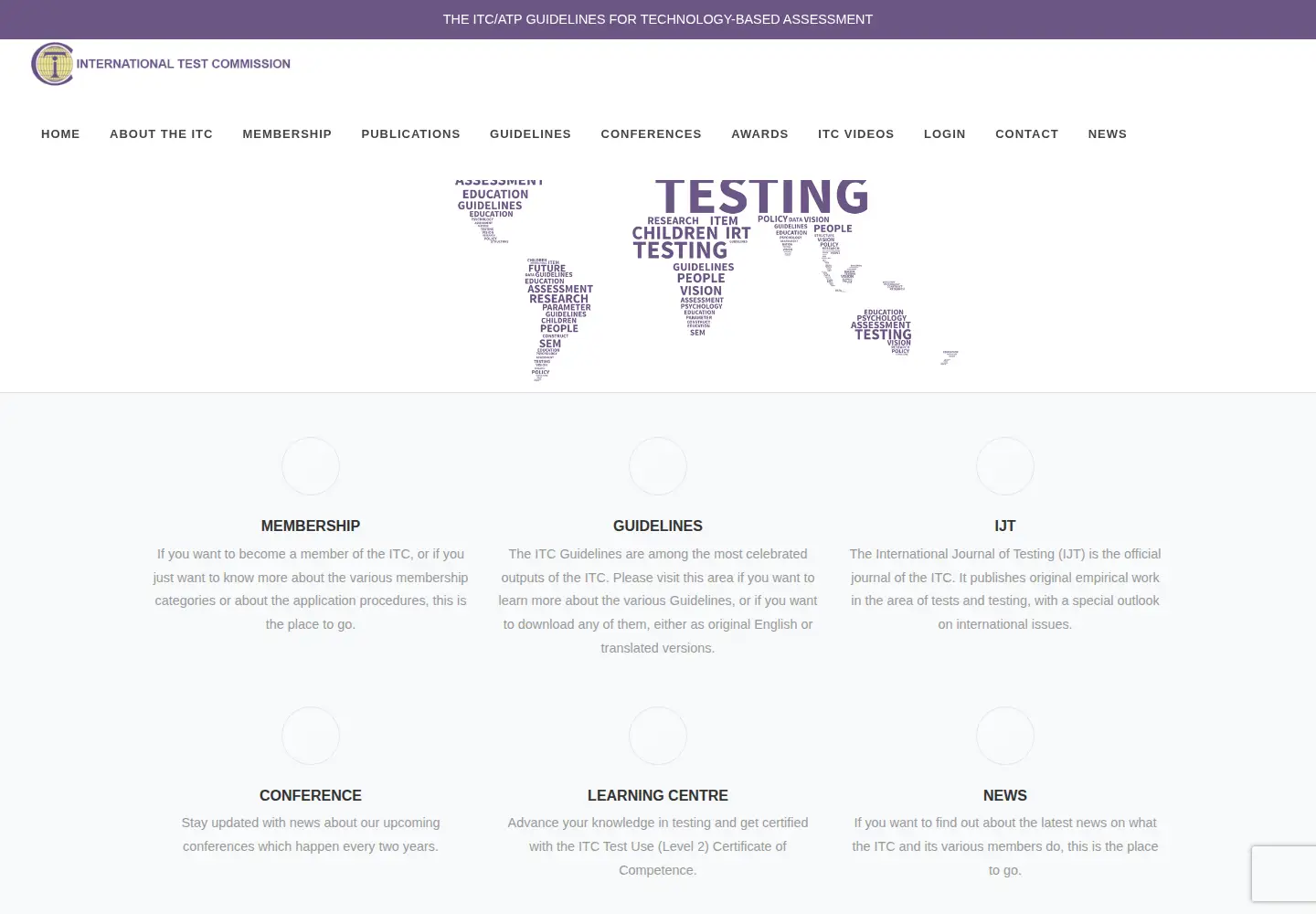Image resolution: width=1316 pixels, height=914 pixels.
Task: Click the circular icon above Conference
Action: (311, 736)
